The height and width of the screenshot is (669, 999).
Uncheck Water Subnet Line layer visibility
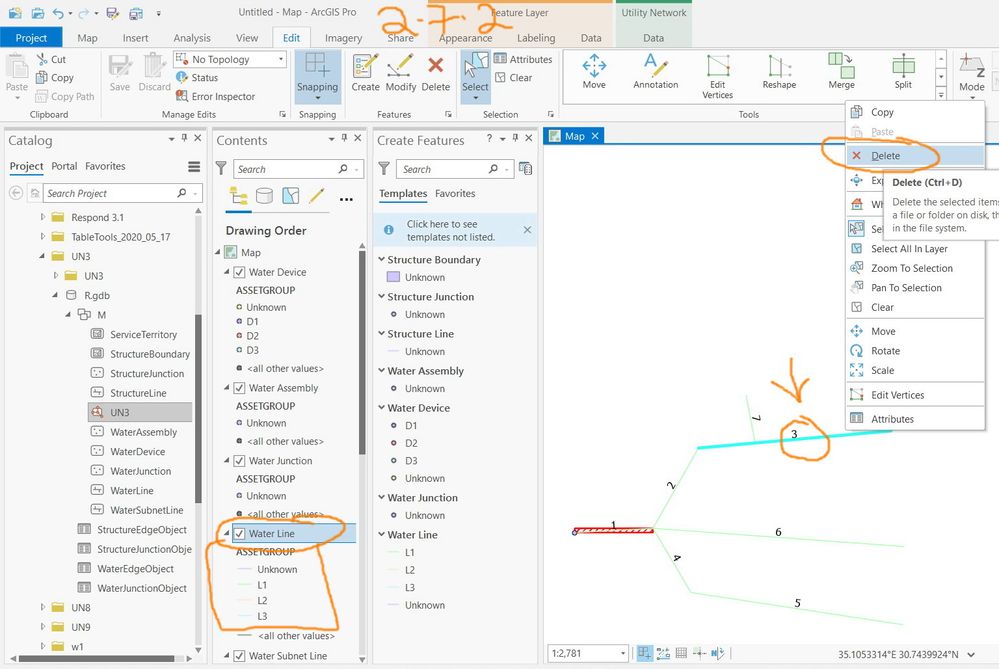click(x=240, y=656)
